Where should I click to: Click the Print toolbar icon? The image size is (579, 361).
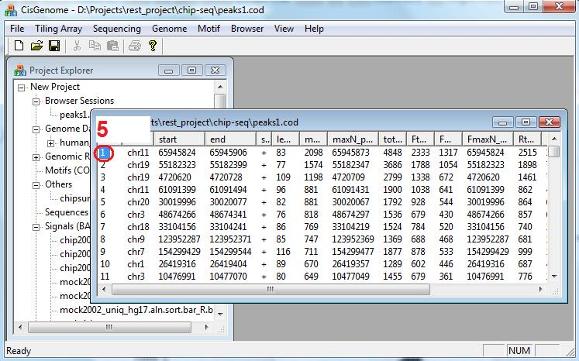(135, 46)
